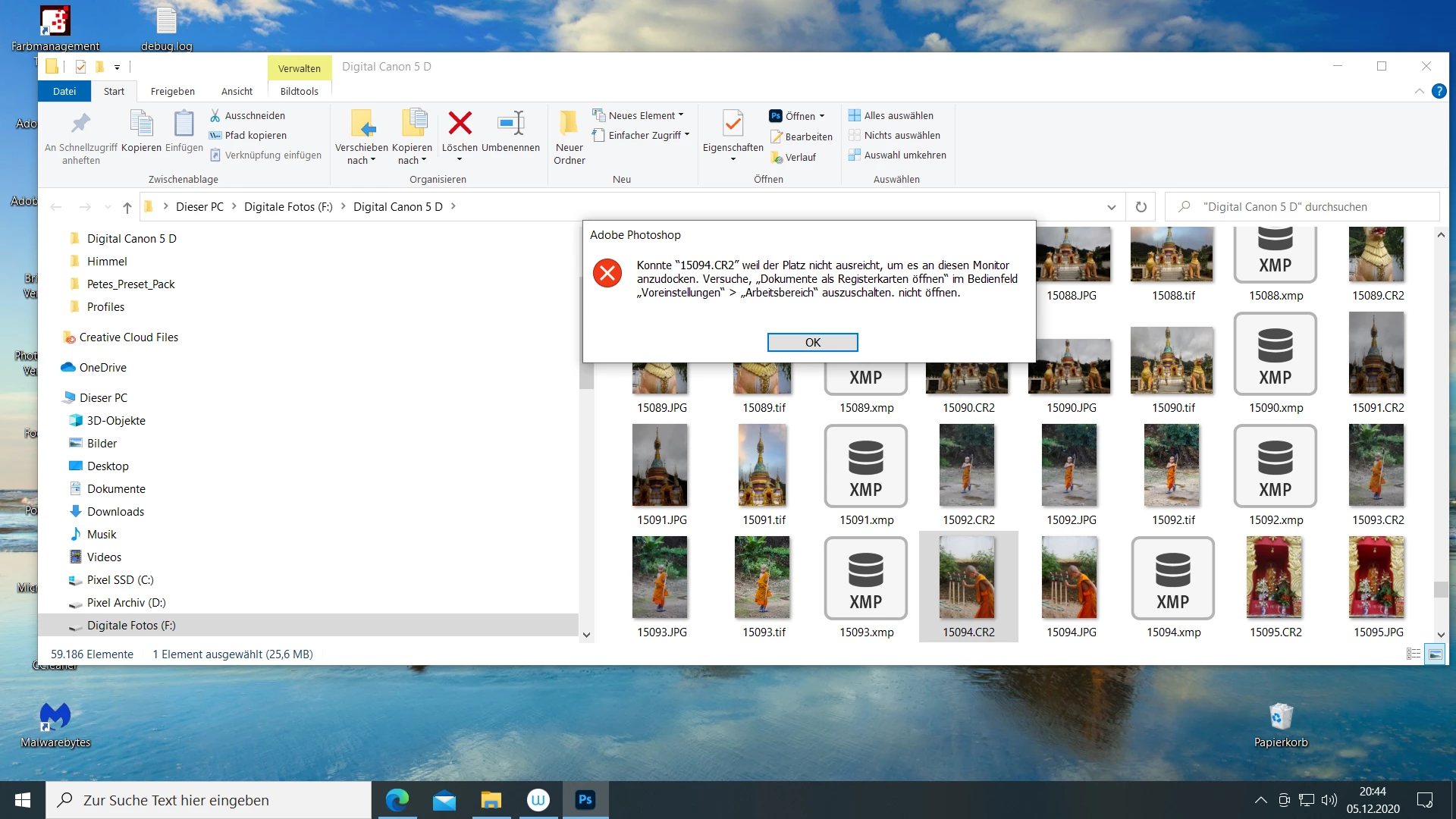The width and height of the screenshot is (1456, 819).
Task: Switch to large thumbnails view icon
Action: tap(1435, 654)
